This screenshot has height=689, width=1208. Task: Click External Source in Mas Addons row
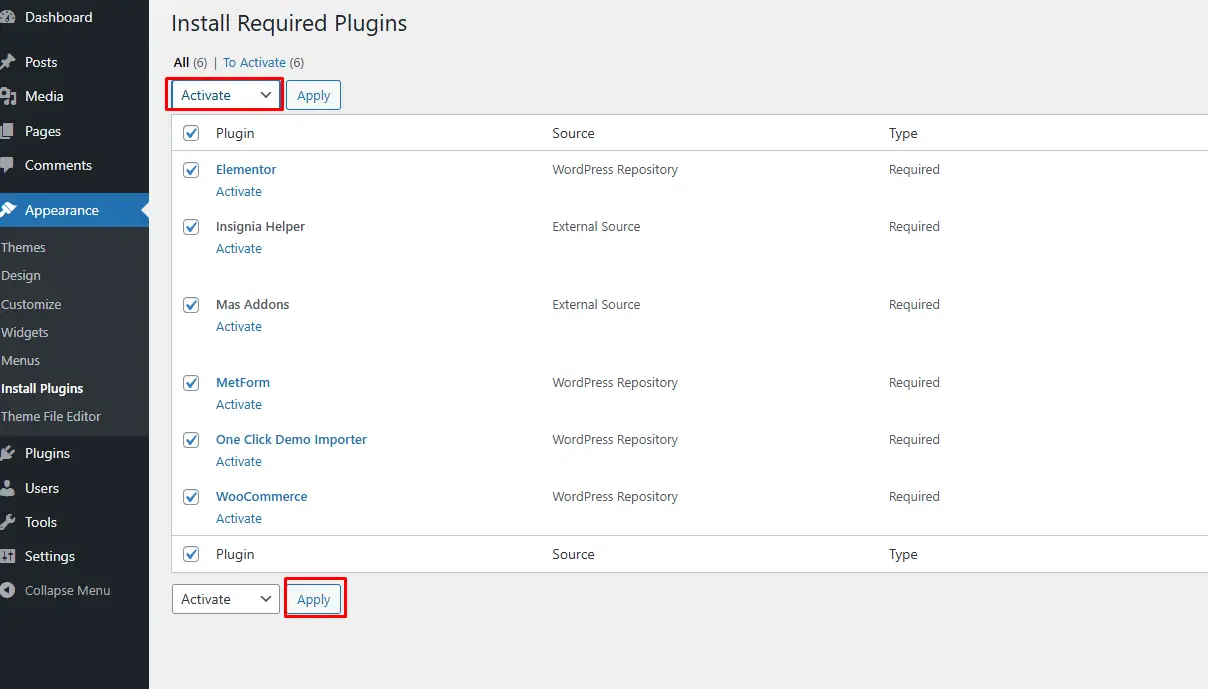coord(596,304)
